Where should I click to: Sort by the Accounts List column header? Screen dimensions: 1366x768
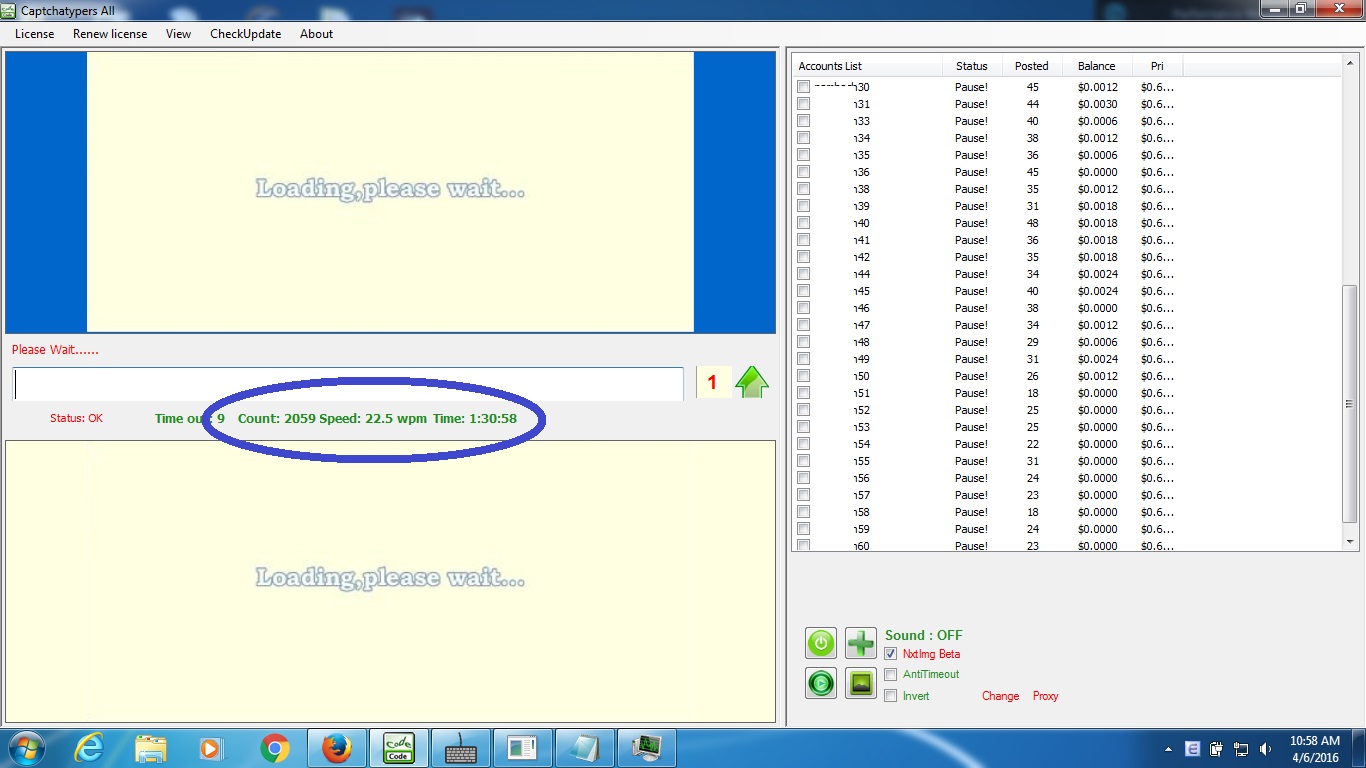[868, 66]
